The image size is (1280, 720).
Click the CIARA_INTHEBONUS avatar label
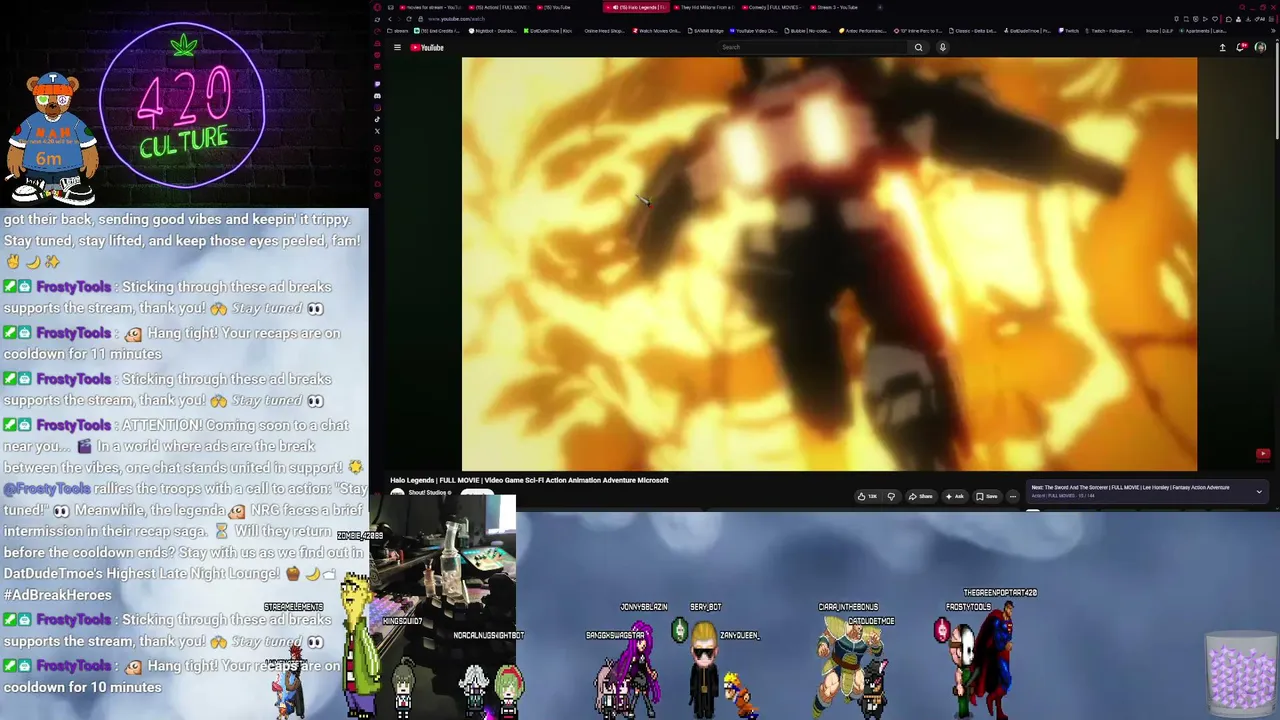848,607
